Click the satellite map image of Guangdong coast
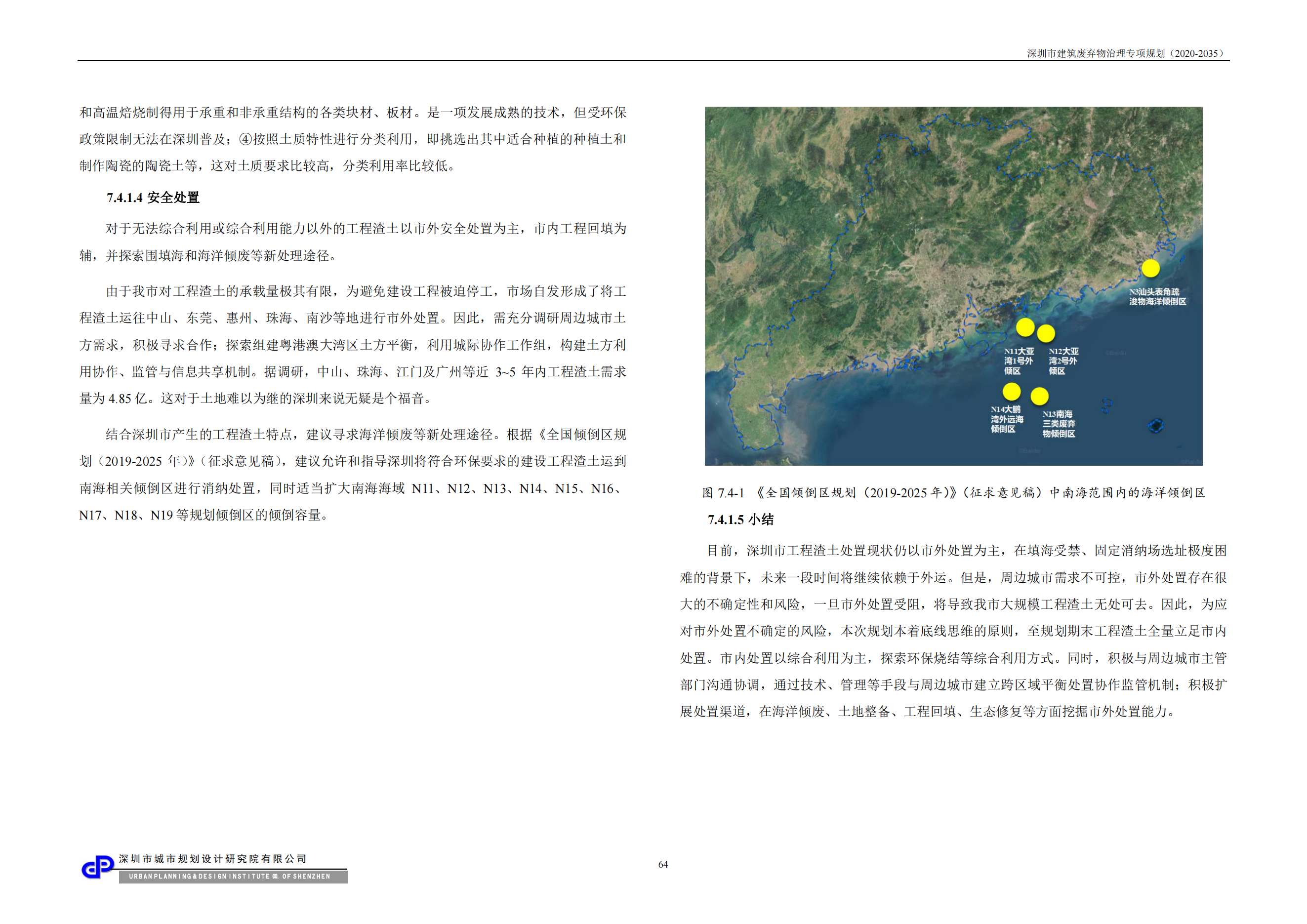 [953, 286]
